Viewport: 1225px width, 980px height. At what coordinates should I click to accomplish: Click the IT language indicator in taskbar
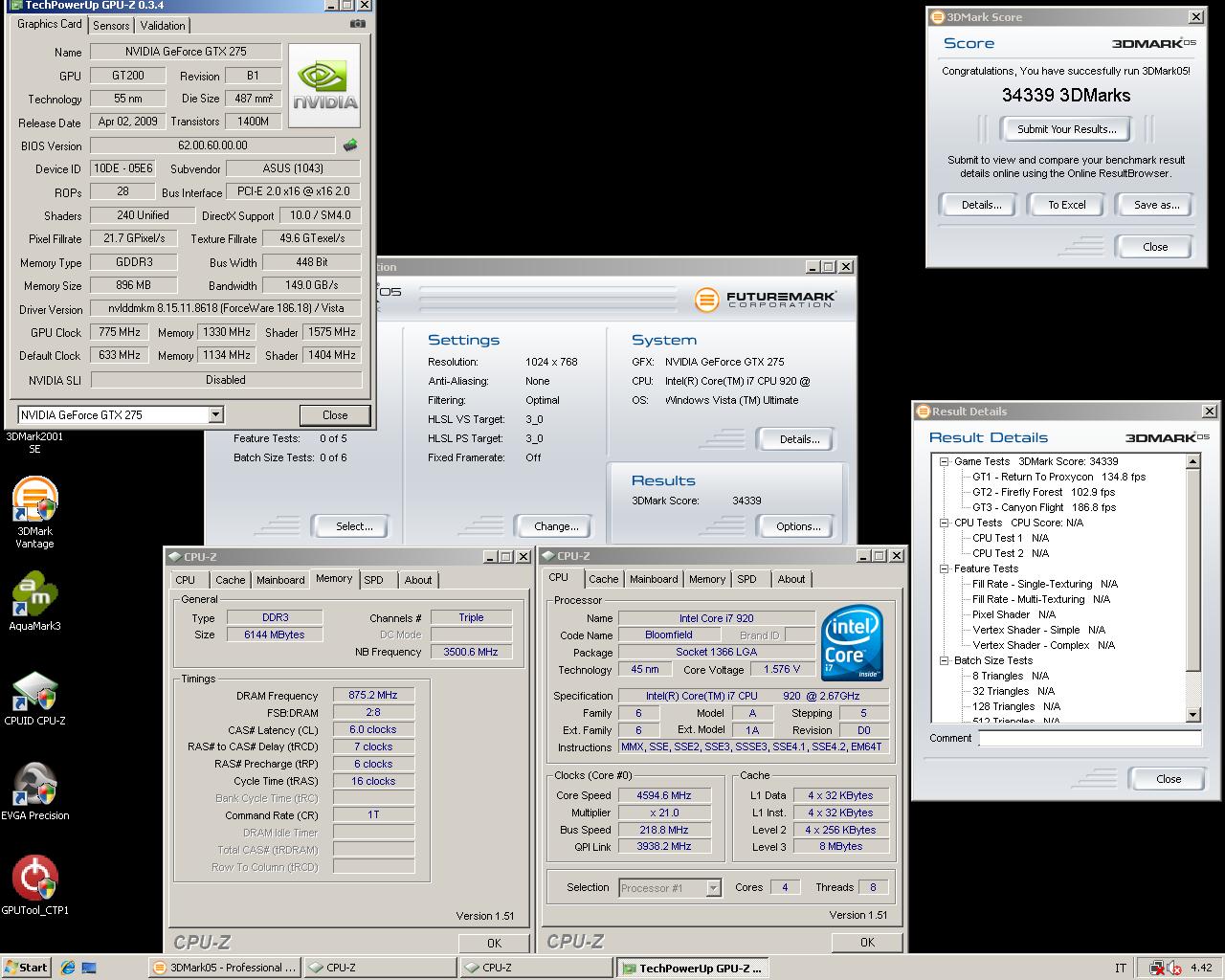point(1120,969)
